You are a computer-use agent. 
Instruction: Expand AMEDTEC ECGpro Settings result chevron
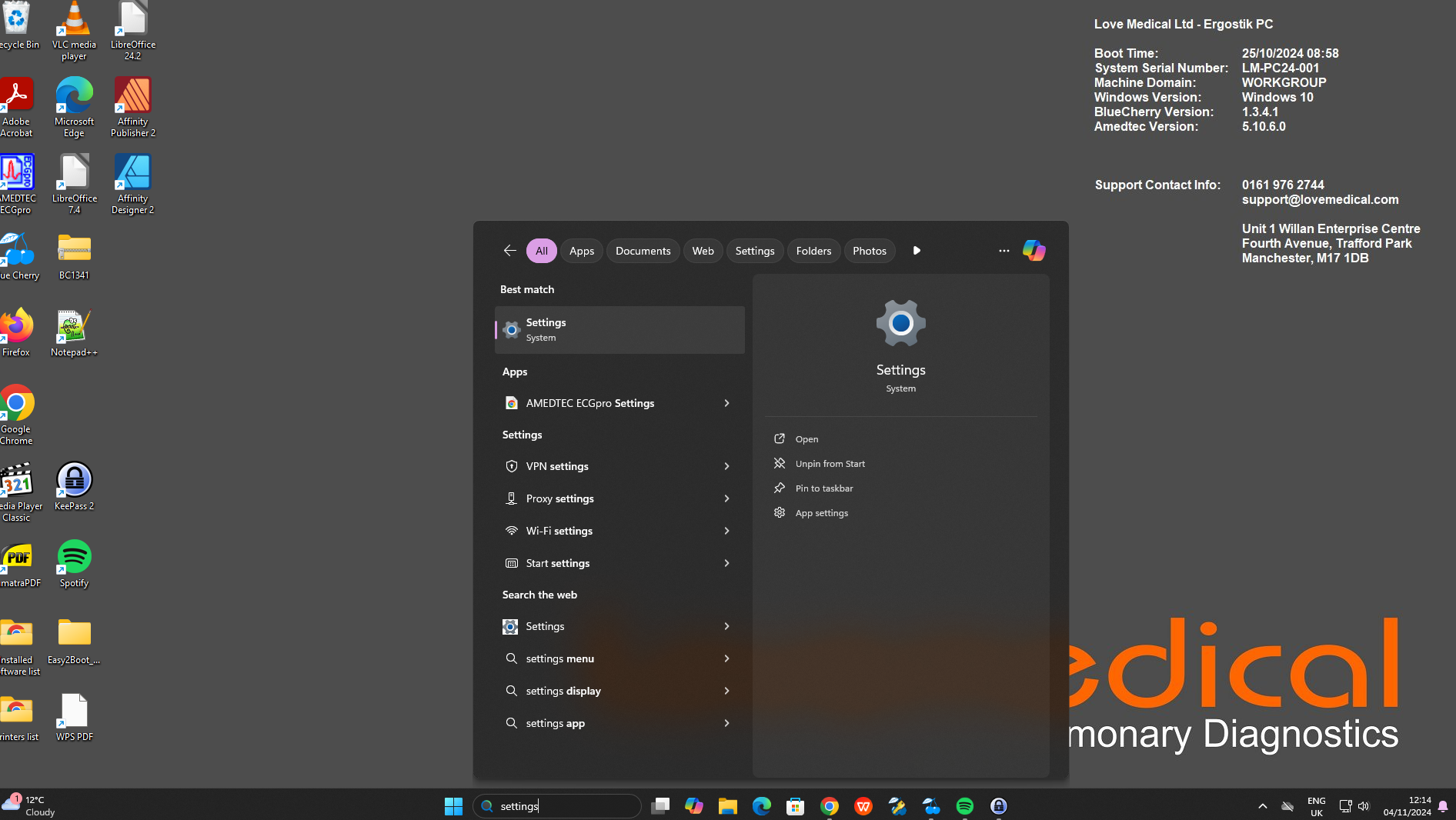tap(726, 403)
